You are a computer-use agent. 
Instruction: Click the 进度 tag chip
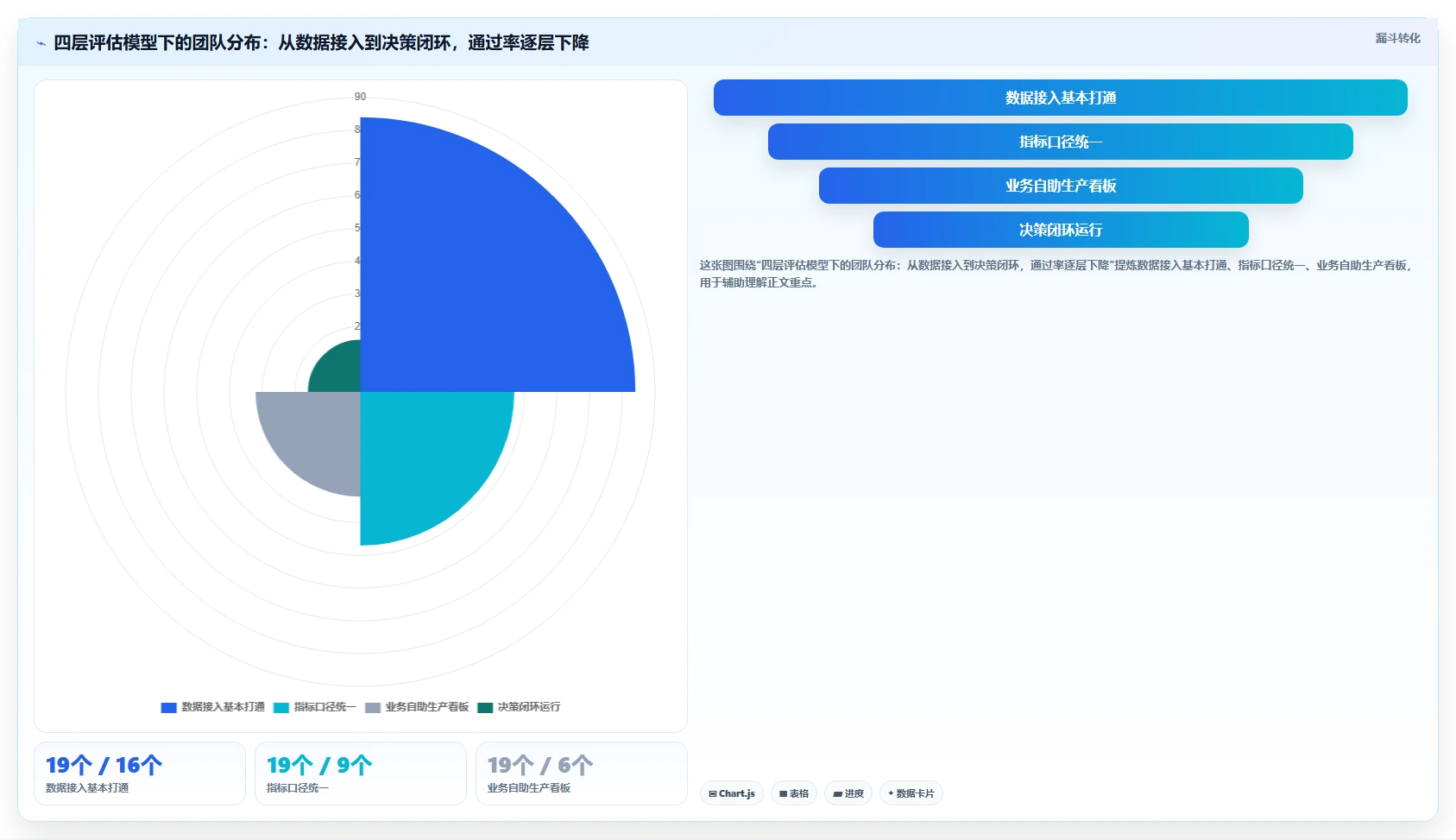848,793
